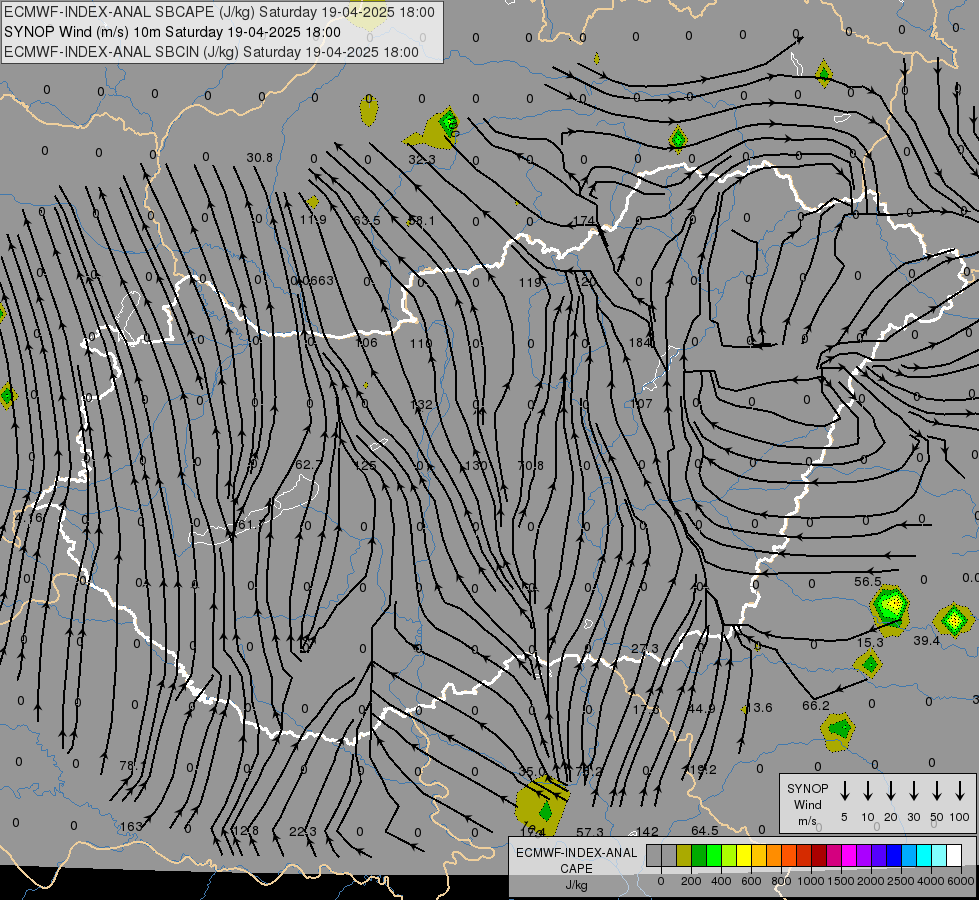
Task: Click the 142 CAPE value on map
Action: tap(647, 832)
